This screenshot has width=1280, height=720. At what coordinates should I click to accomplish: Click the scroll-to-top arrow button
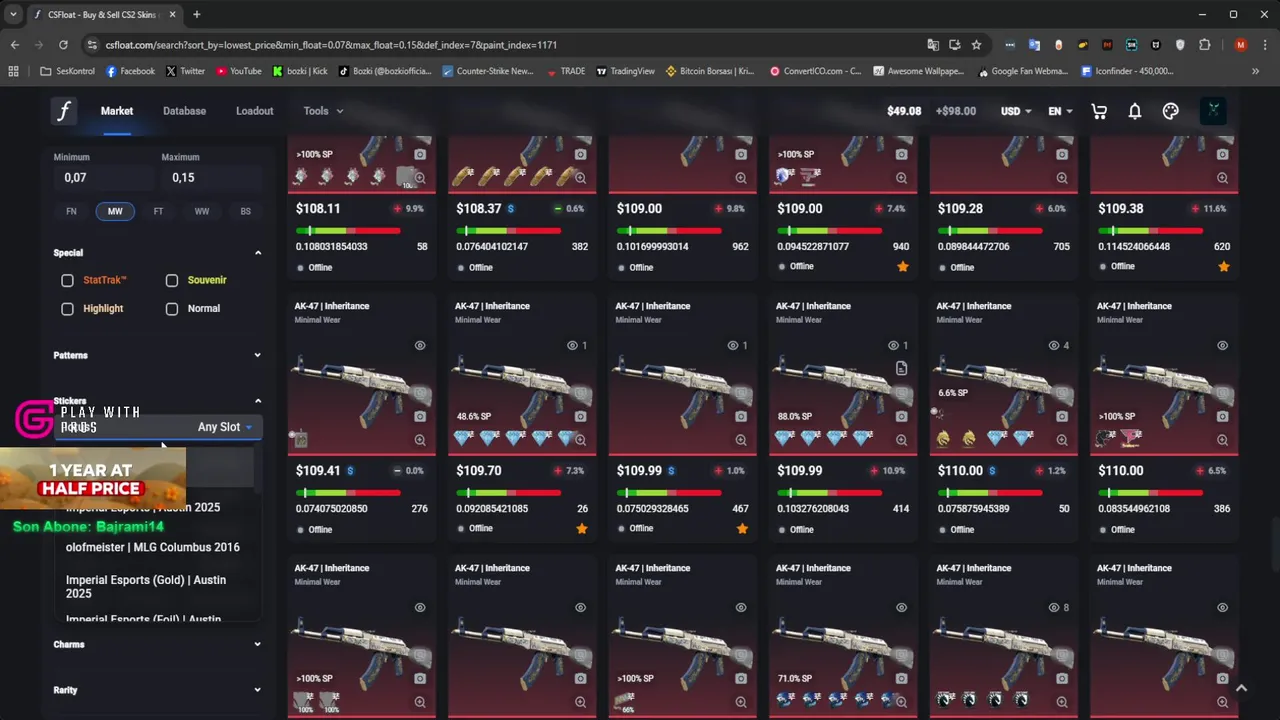pos(1241,688)
